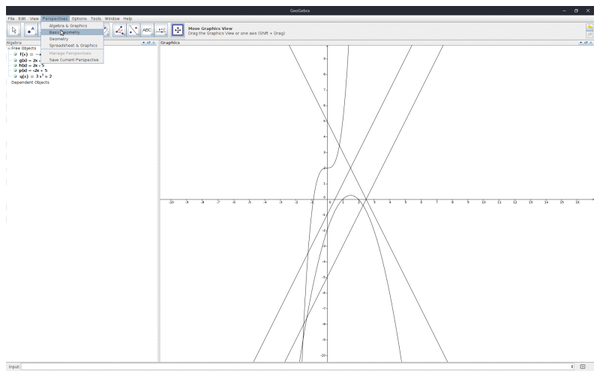
Task: Toggle visibility bullet of function f(x)
Action: [x=16, y=54]
